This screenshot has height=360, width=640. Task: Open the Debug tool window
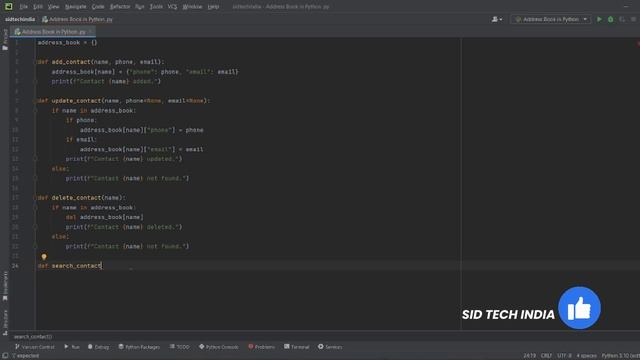98,347
